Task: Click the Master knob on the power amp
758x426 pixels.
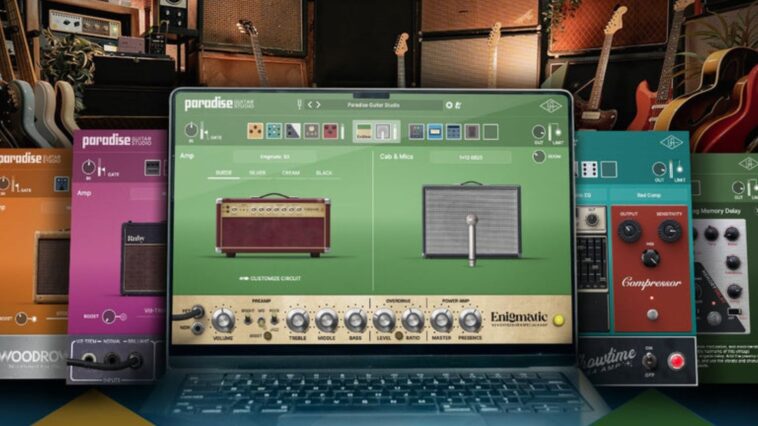Action: point(441,320)
